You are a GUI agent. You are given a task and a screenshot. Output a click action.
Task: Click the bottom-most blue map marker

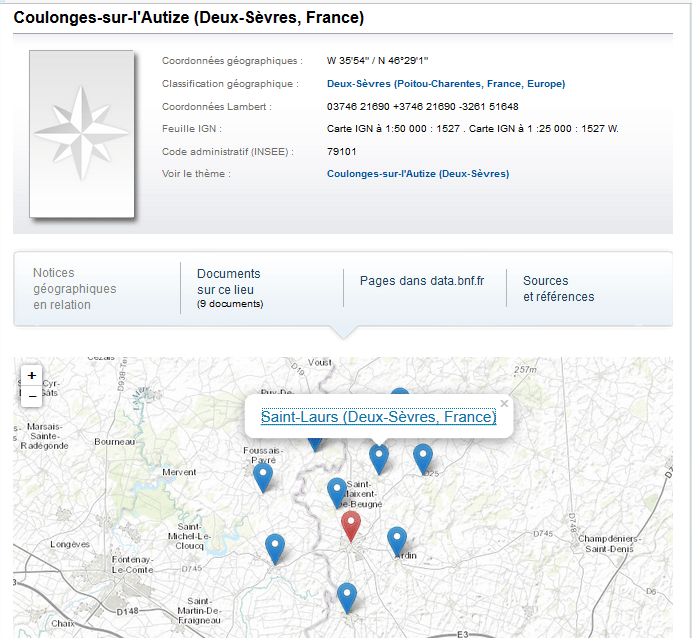click(x=347, y=595)
